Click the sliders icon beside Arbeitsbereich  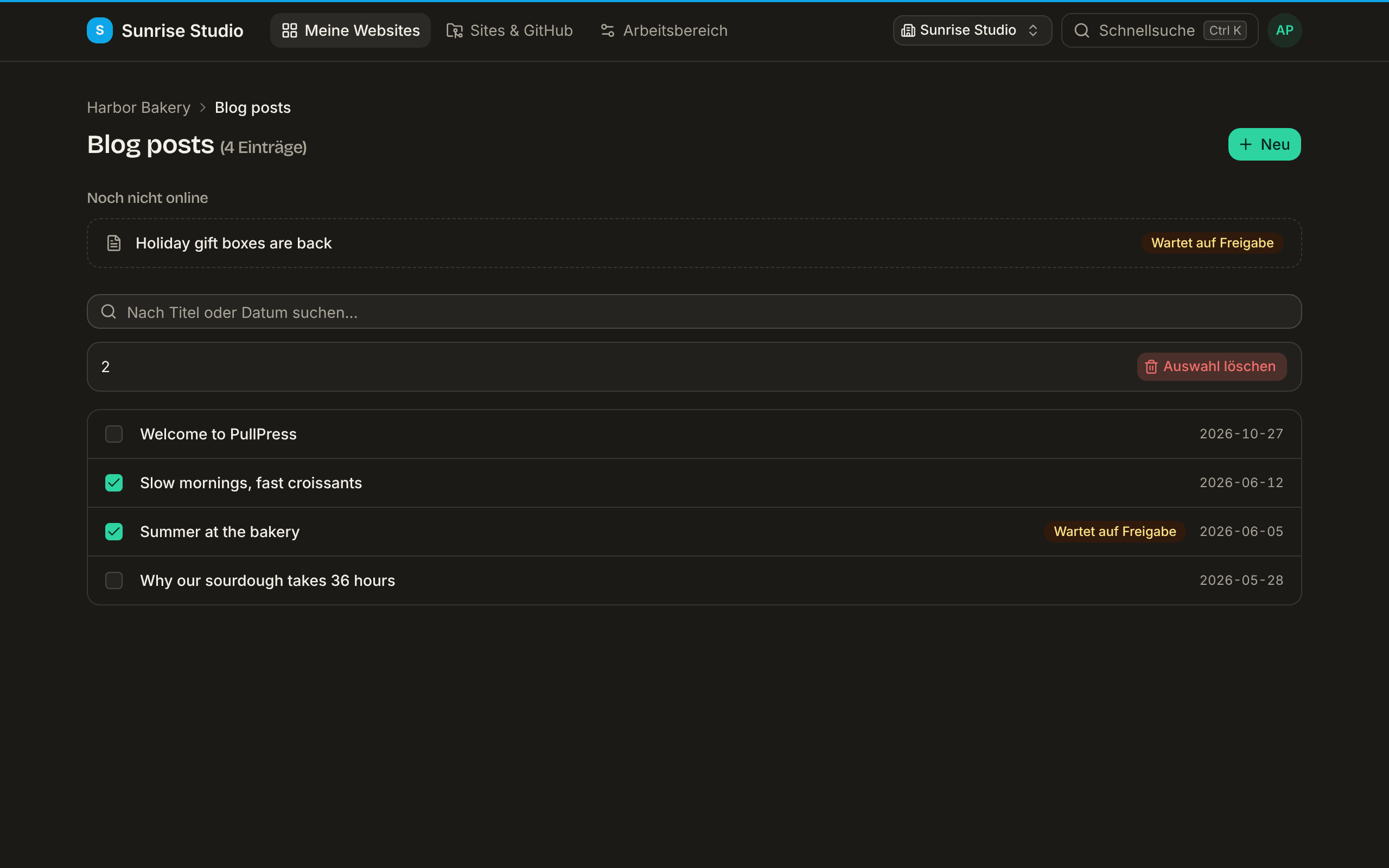click(607, 30)
